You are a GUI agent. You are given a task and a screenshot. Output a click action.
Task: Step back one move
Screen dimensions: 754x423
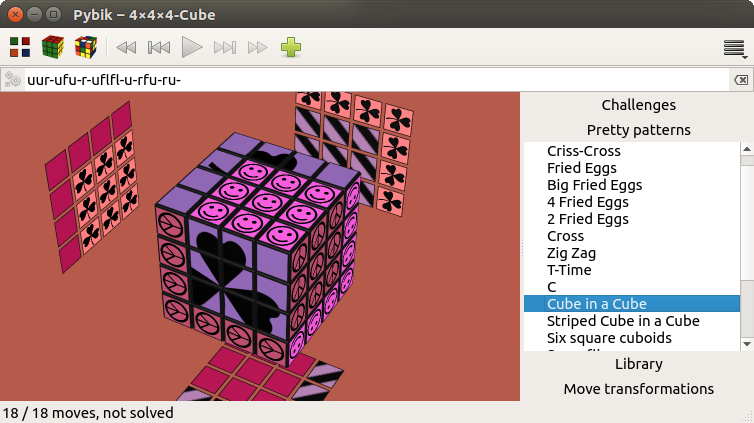pos(159,48)
